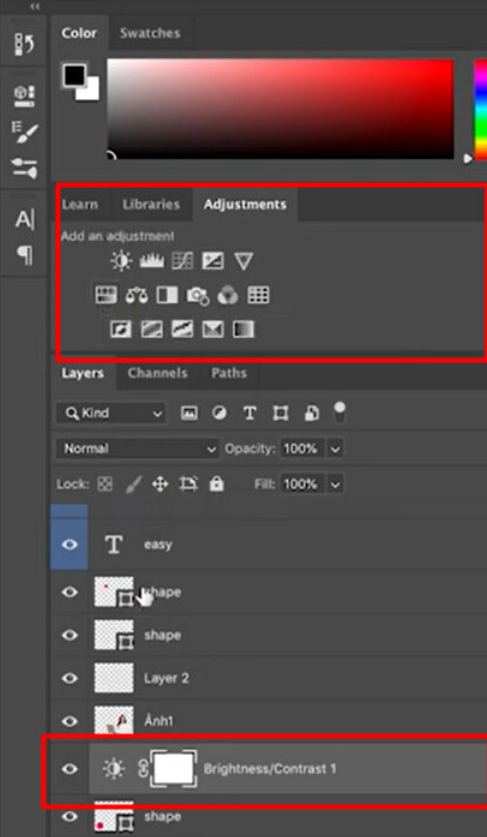
Task: Add a Color Balance adjustment
Action: coord(137,295)
